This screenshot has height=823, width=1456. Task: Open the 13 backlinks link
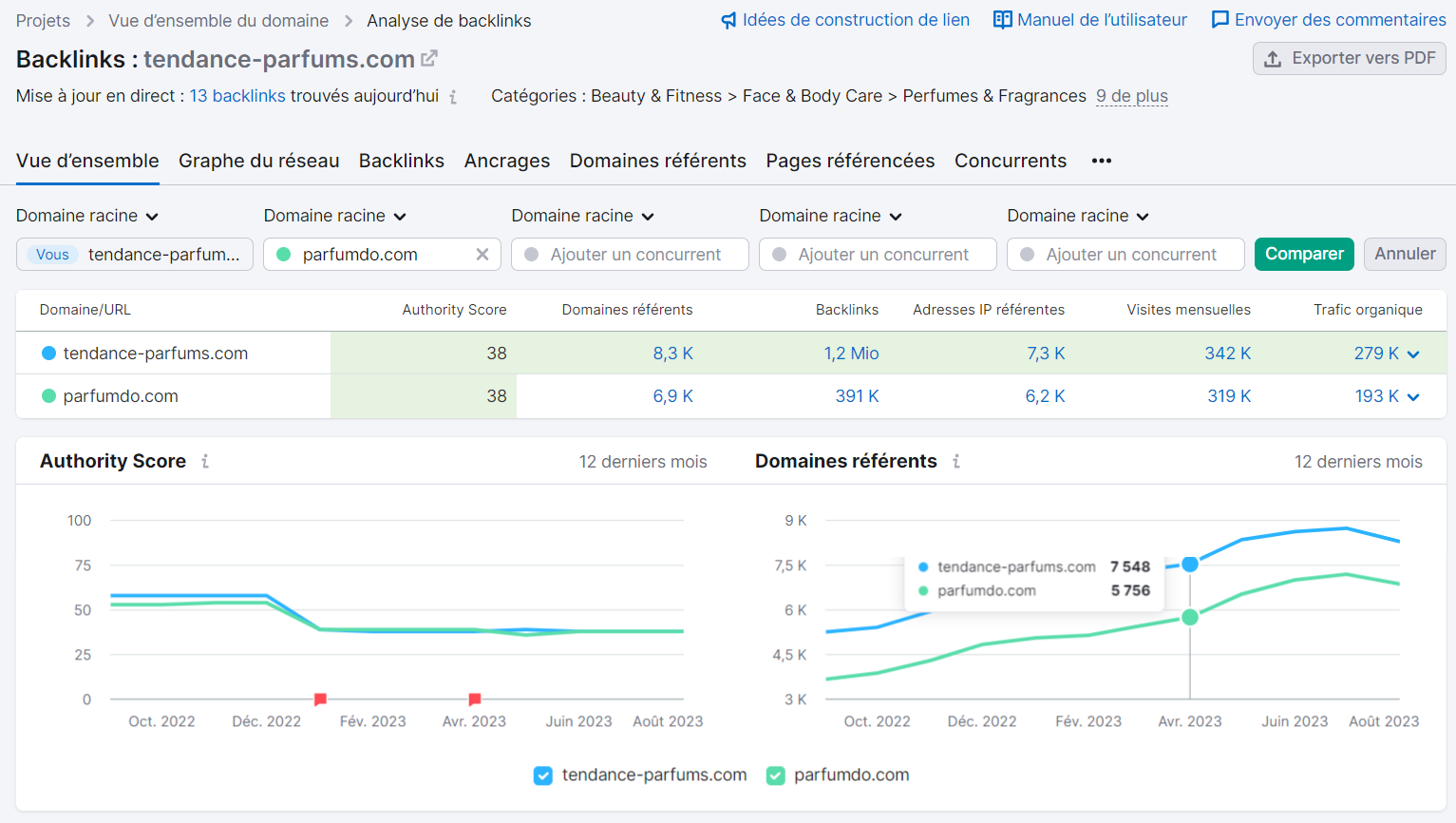pyautogui.click(x=237, y=96)
